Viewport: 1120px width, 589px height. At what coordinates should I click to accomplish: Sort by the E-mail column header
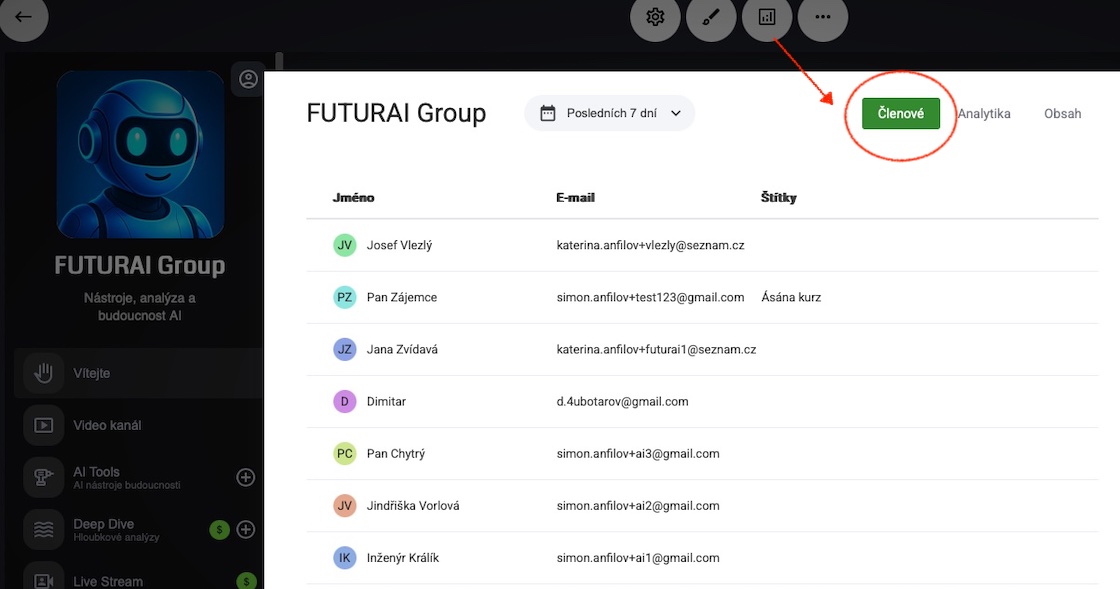click(x=576, y=198)
